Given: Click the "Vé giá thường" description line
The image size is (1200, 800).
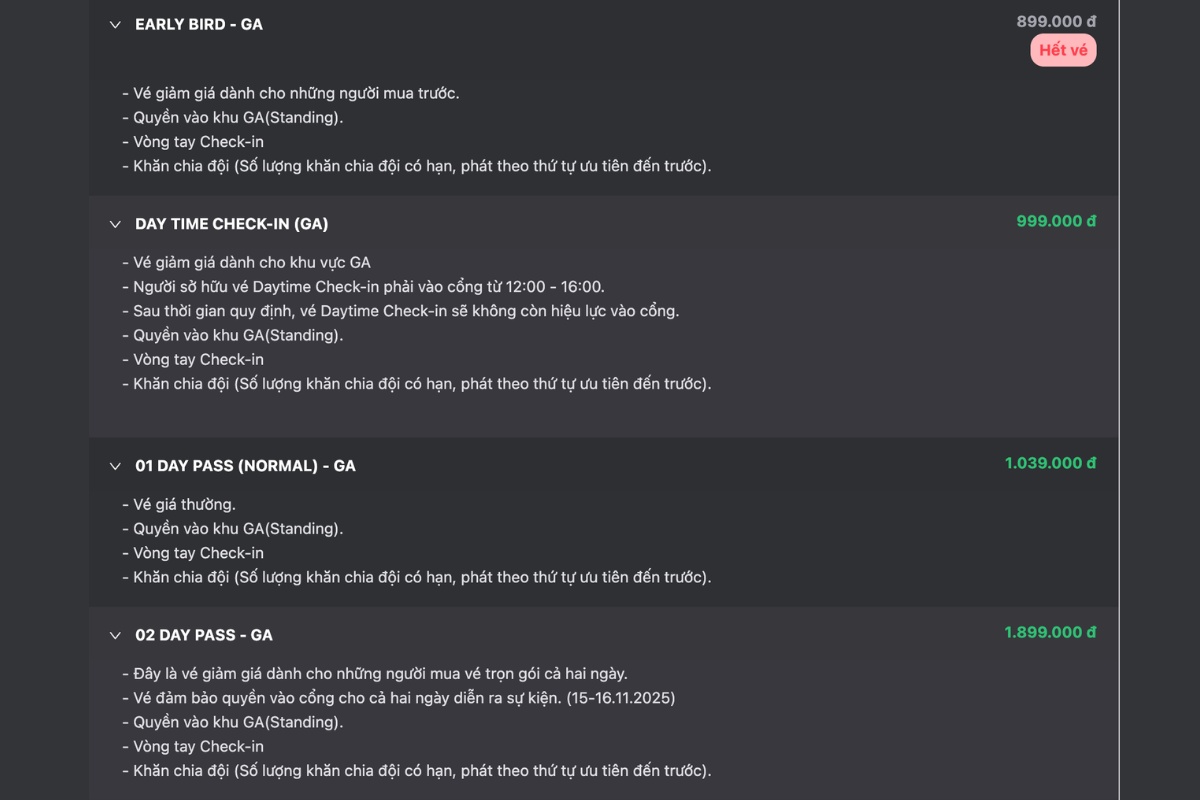Looking at the screenshot, I should coord(179,505).
